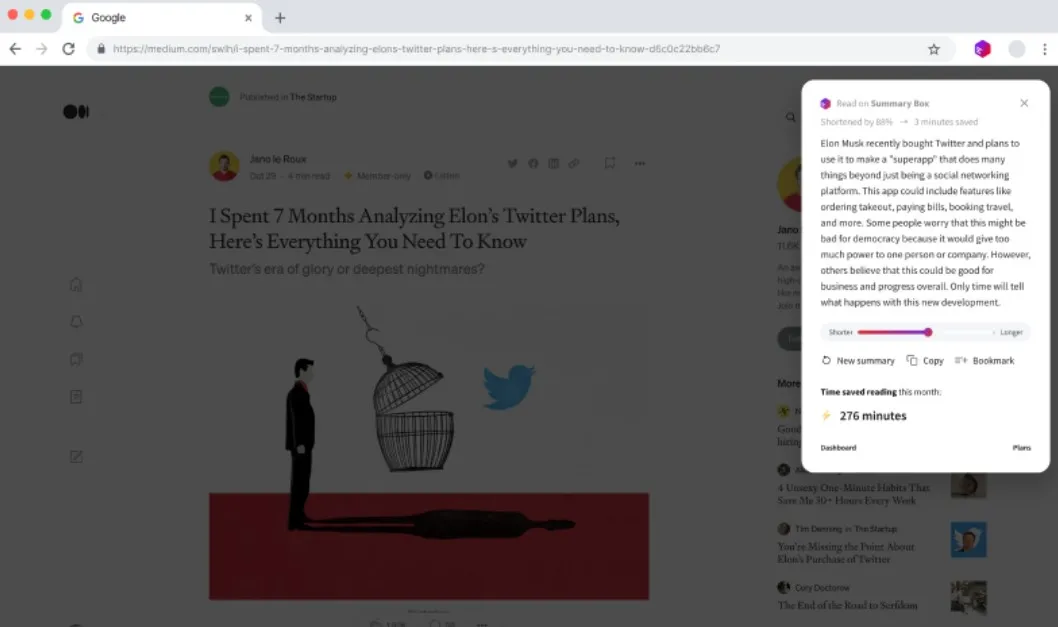Viewport: 1058px width, 627px height.
Task: Click Jano le Roux's author avatar
Action: (224, 166)
